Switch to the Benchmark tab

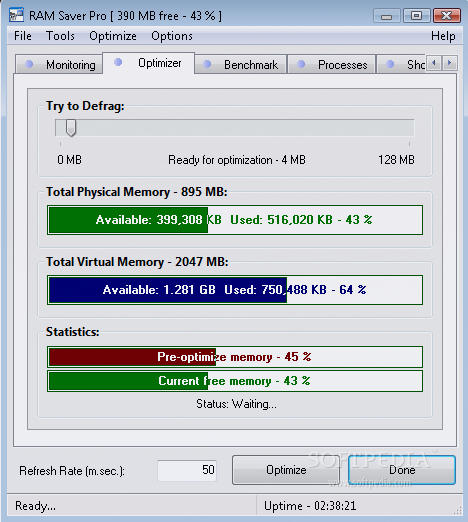coord(241,64)
